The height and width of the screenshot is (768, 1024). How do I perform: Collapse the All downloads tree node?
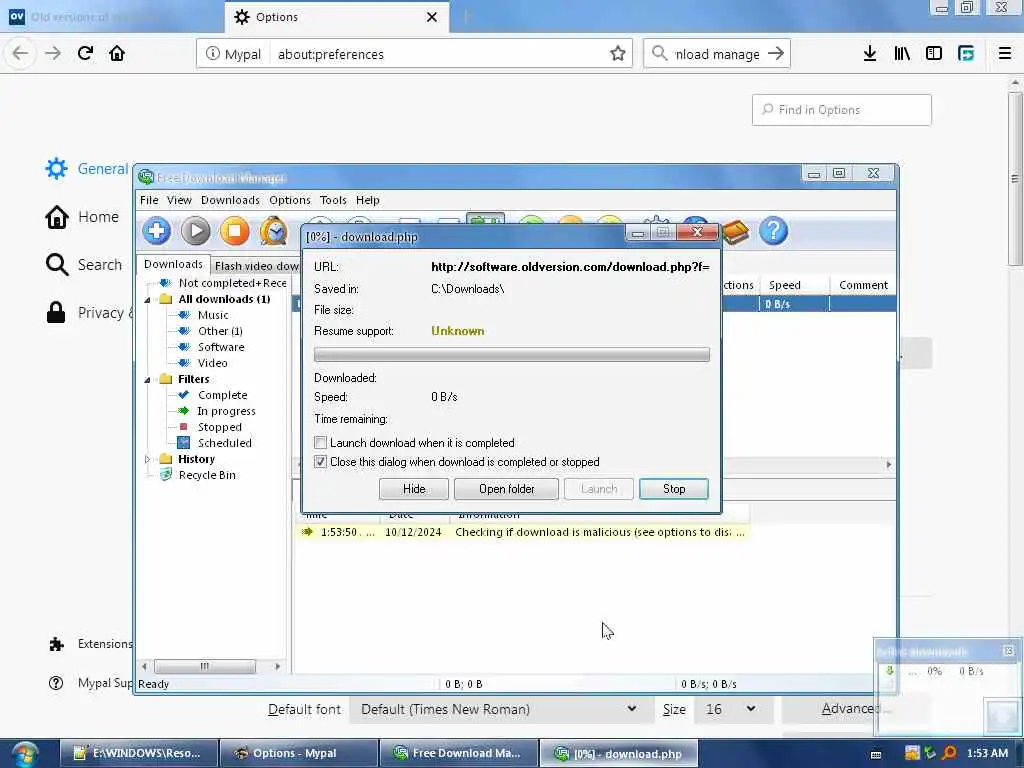click(x=148, y=300)
